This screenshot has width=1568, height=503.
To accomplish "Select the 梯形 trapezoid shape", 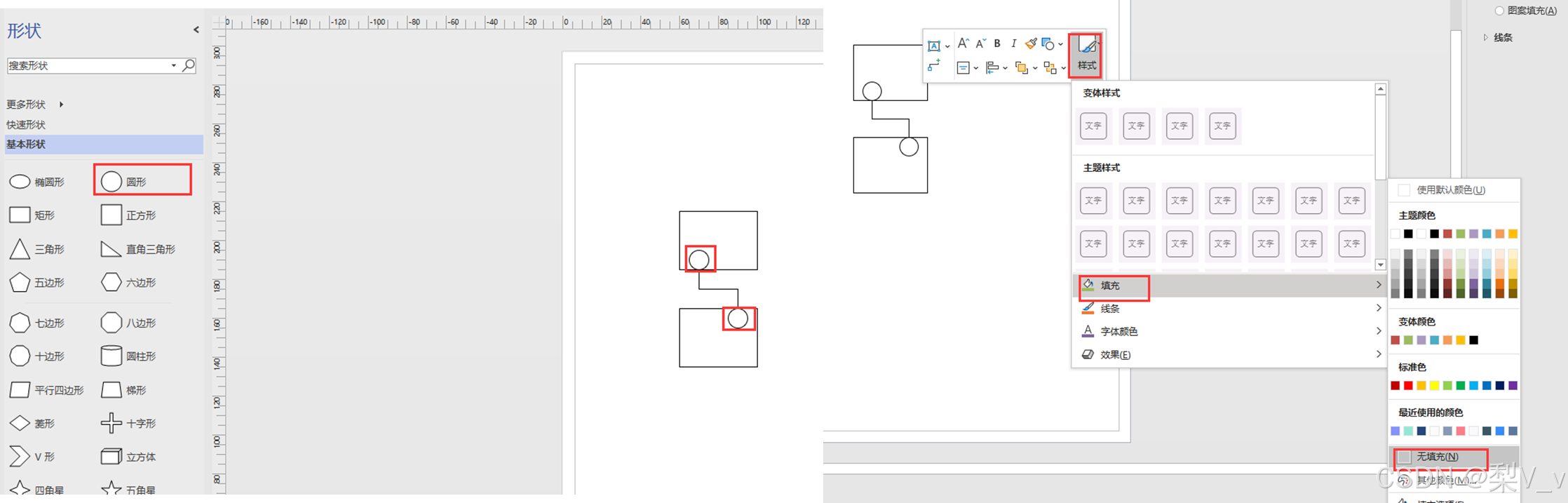I will 123,389.
